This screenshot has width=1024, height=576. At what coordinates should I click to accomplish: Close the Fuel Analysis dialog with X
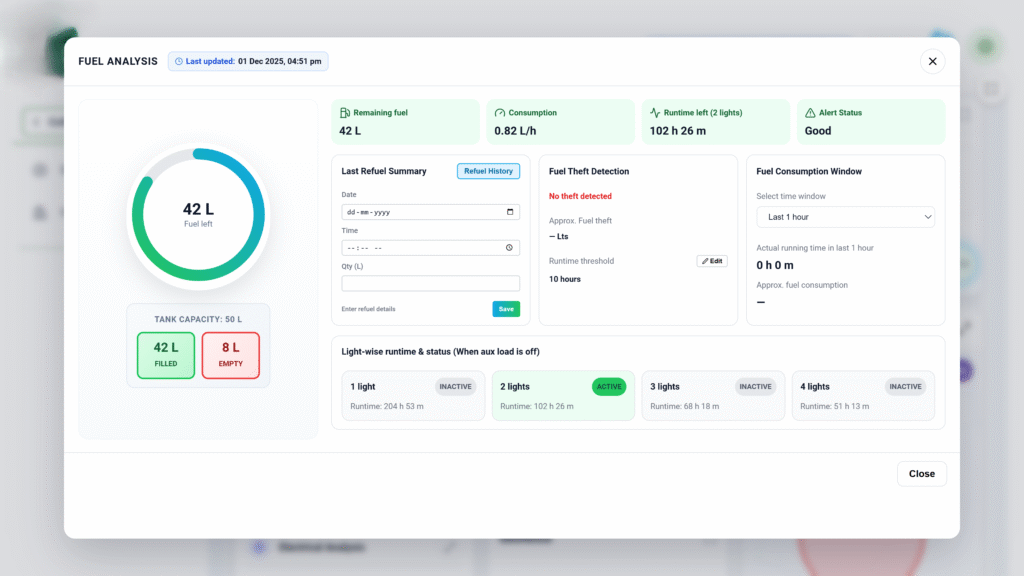coord(932,61)
